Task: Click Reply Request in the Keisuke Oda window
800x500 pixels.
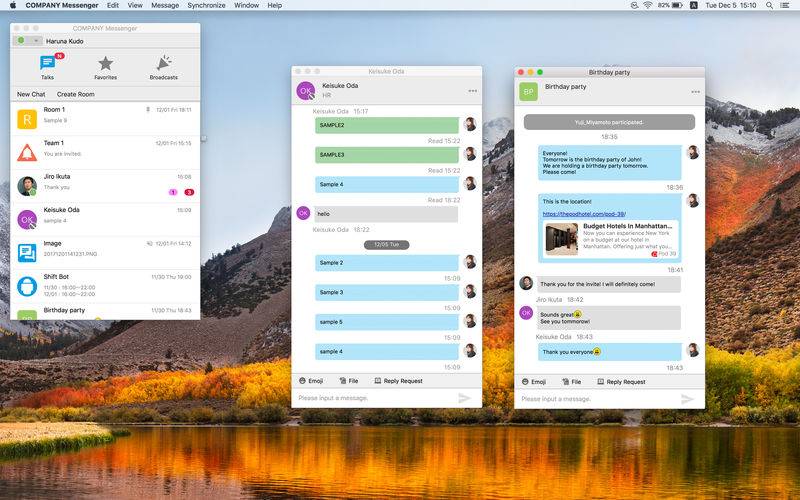Action: click(x=398, y=381)
